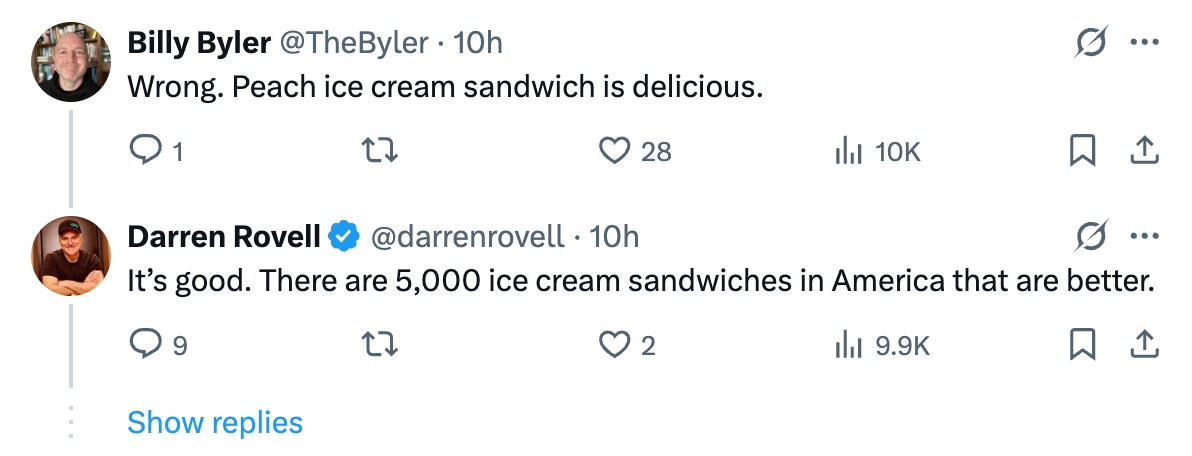Share Darren Rovell's tweet

coord(1144,345)
